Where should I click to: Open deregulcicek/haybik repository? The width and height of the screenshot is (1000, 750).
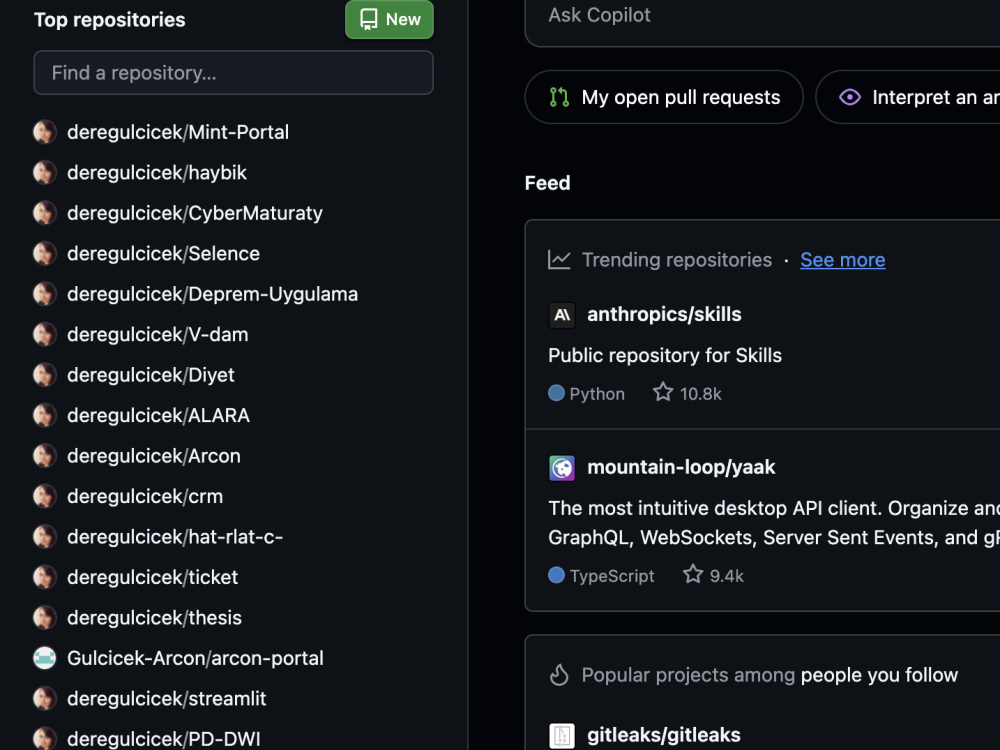[x=157, y=173]
